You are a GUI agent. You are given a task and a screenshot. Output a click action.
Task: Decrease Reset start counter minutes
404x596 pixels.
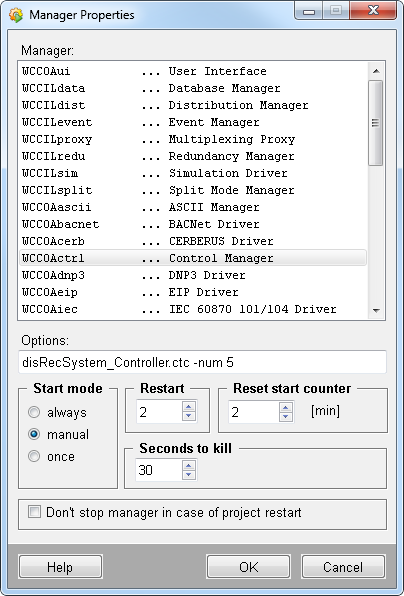[x=286, y=417]
